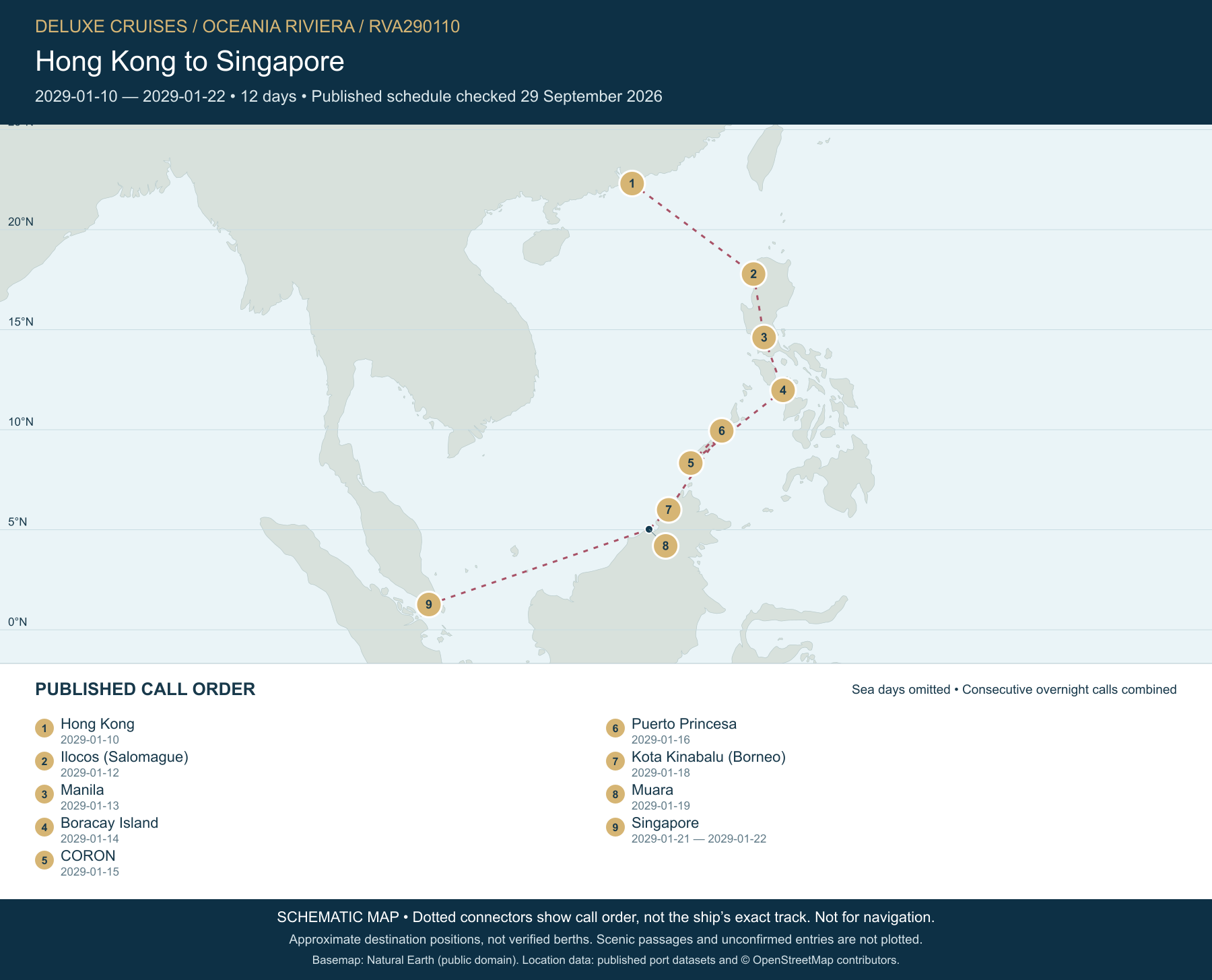Click legend badge 8 beside Muara
The height and width of the screenshot is (980, 1212).
[615, 794]
